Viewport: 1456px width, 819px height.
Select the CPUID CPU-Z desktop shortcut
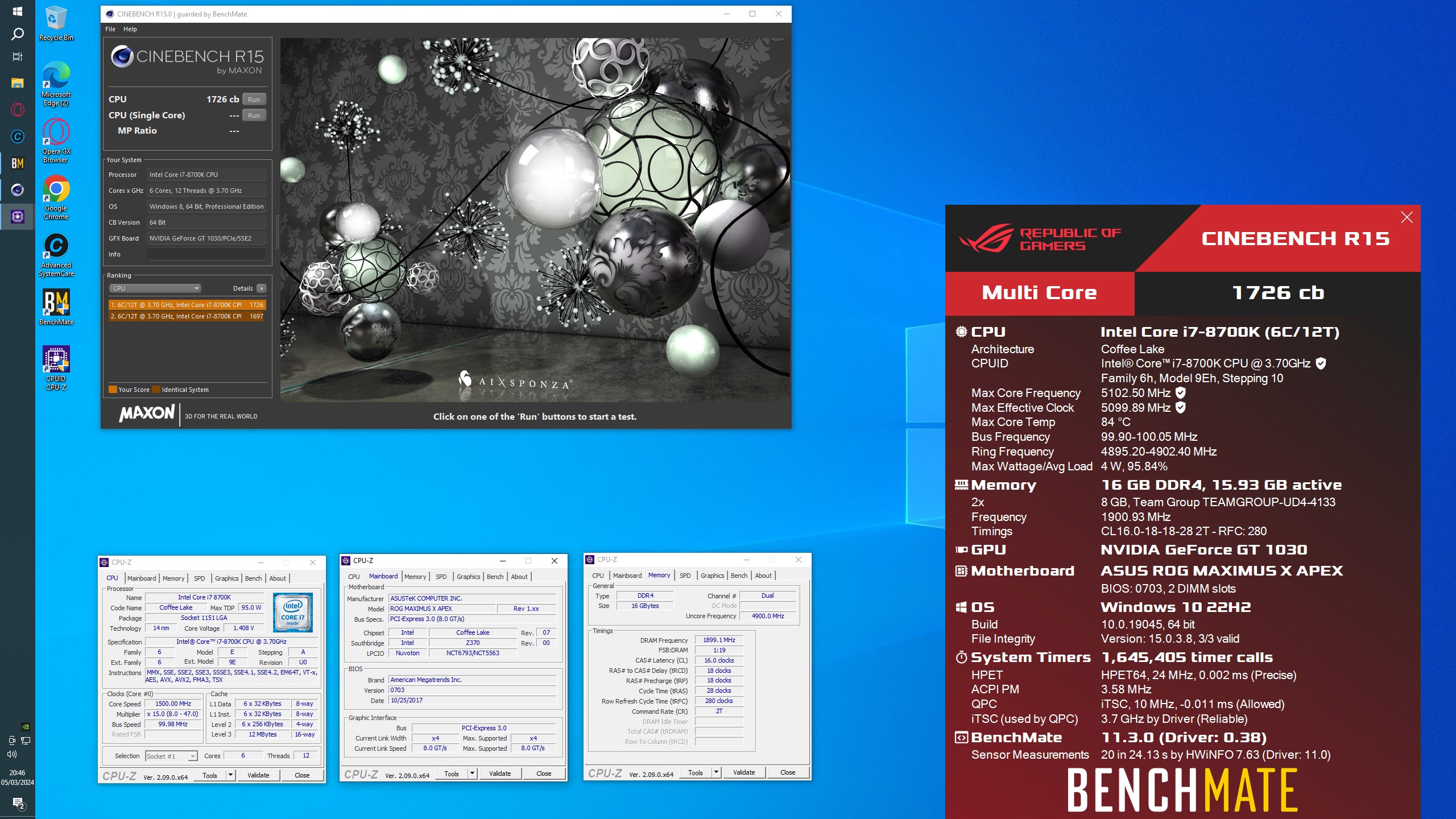click(56, 368)
